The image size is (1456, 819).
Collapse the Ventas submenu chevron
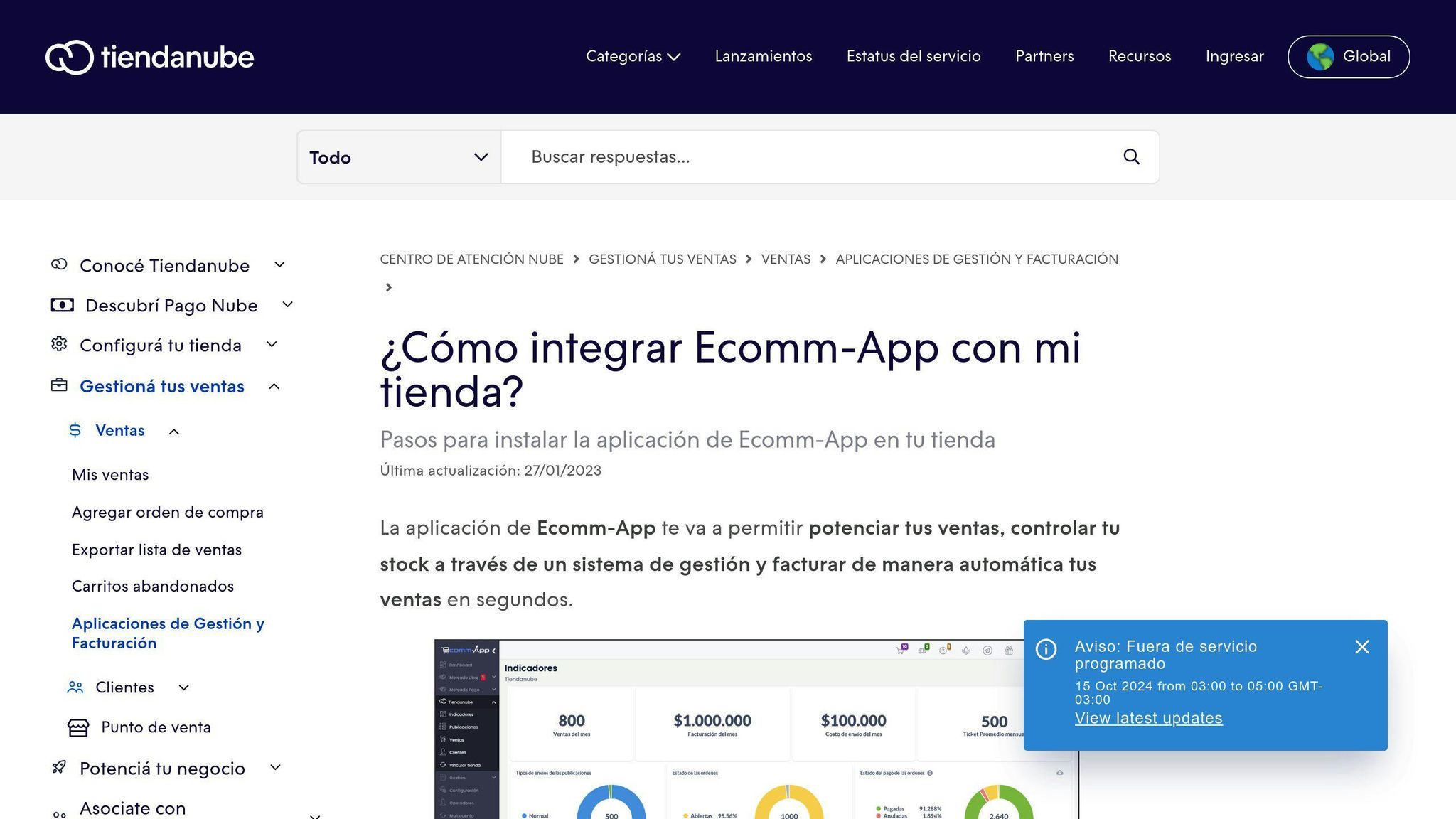pos(174,432)
